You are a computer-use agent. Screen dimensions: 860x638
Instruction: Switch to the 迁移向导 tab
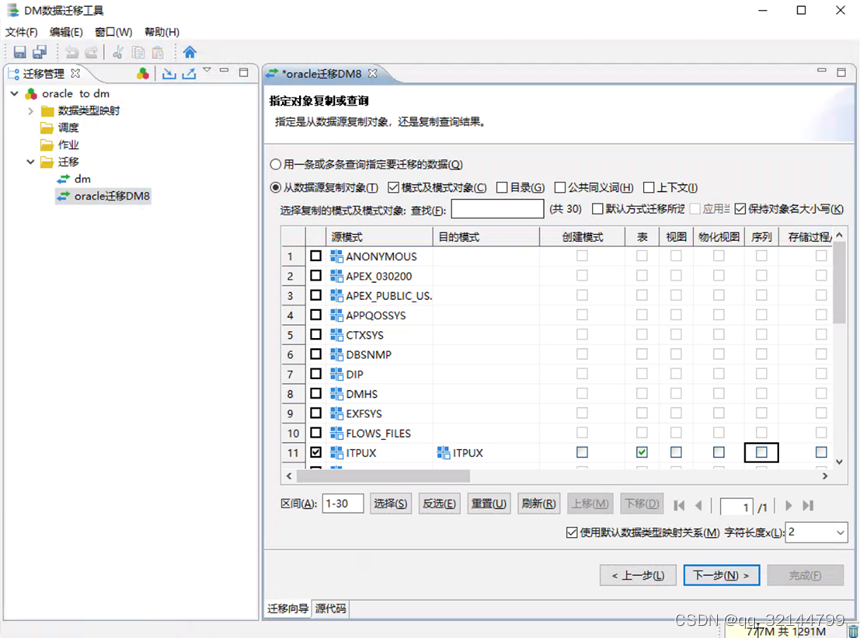point(287,608)
